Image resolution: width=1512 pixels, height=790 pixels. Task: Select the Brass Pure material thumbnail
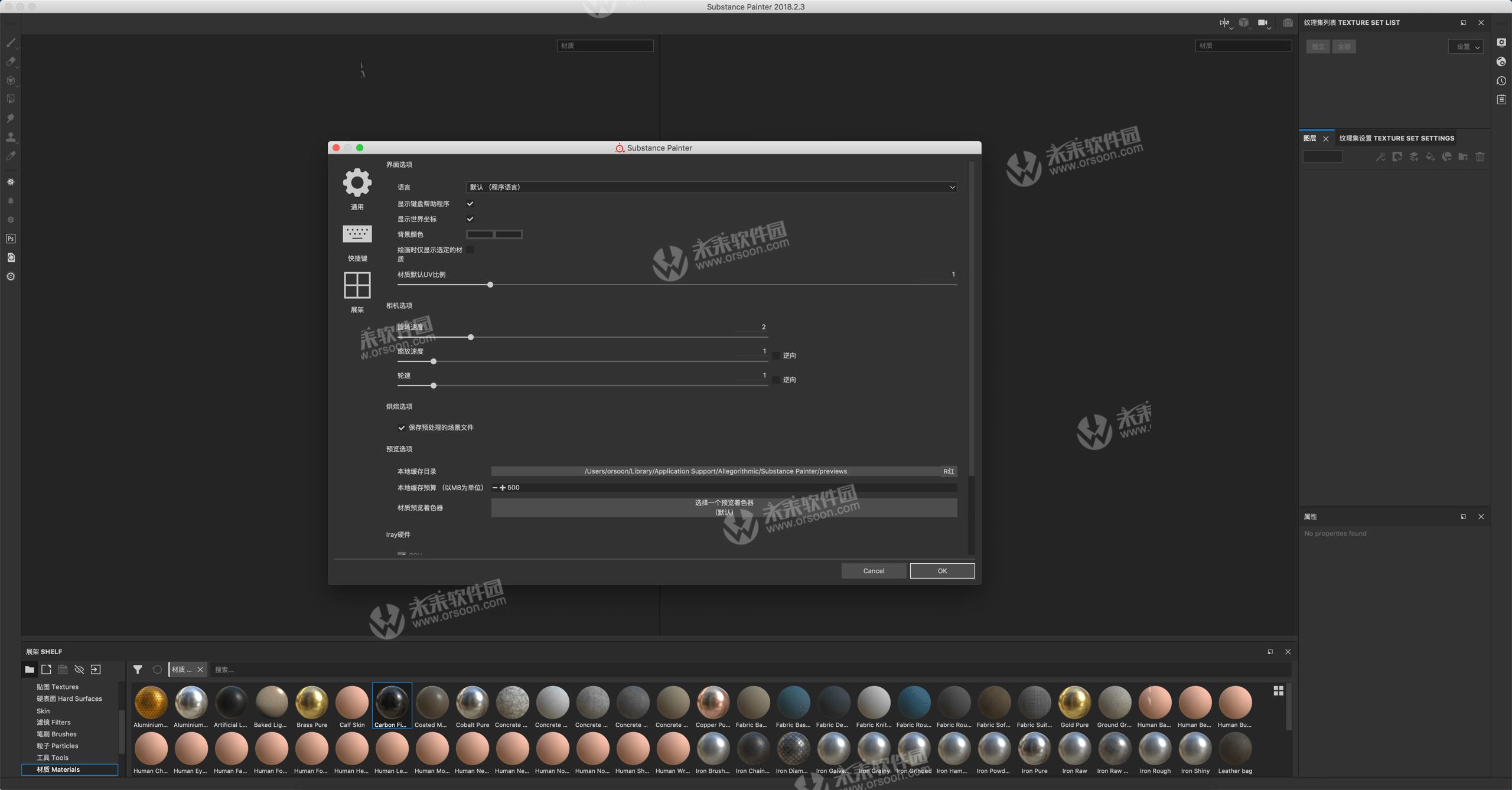click(312, 706)
